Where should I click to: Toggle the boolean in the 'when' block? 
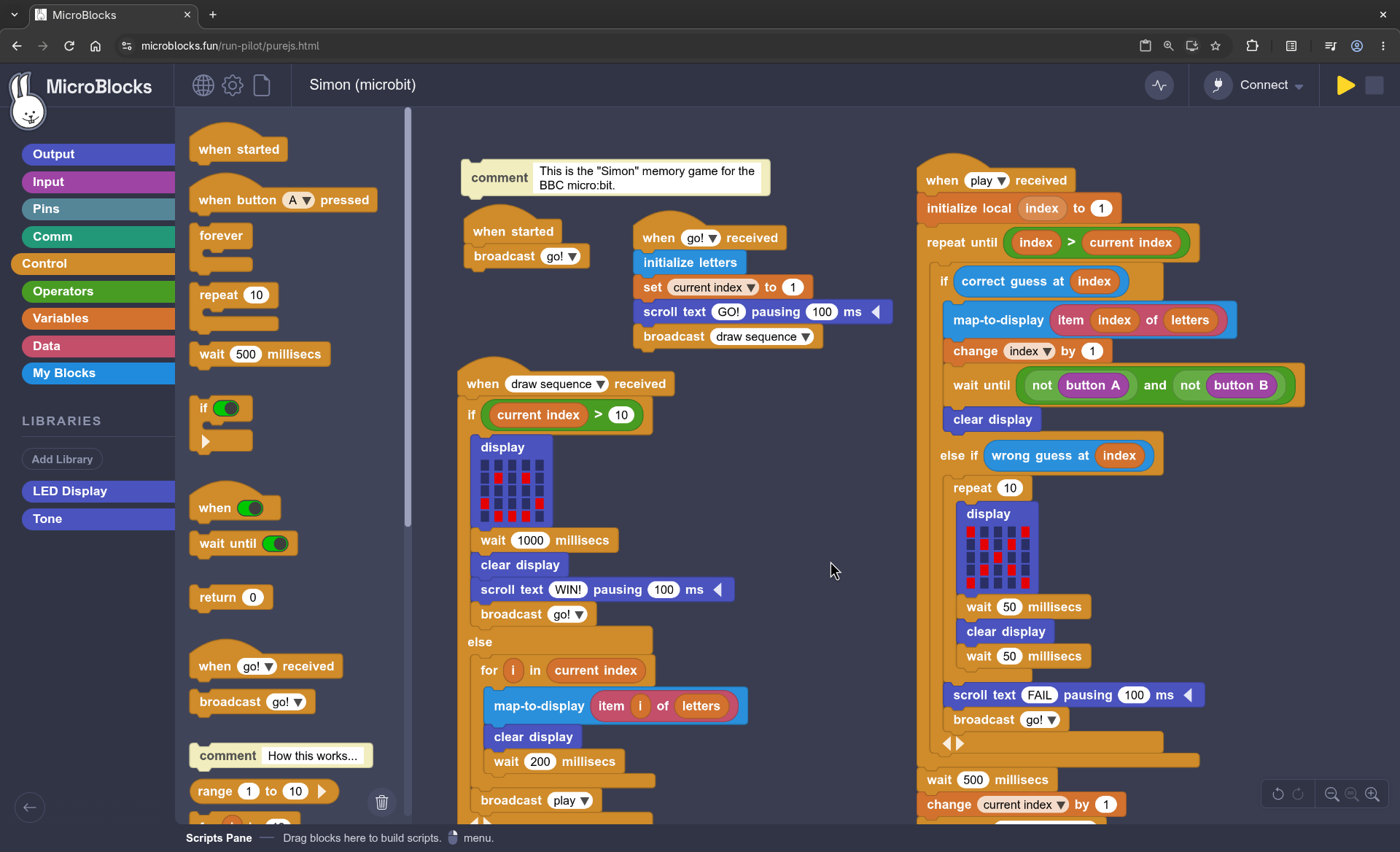pos(250,508)
